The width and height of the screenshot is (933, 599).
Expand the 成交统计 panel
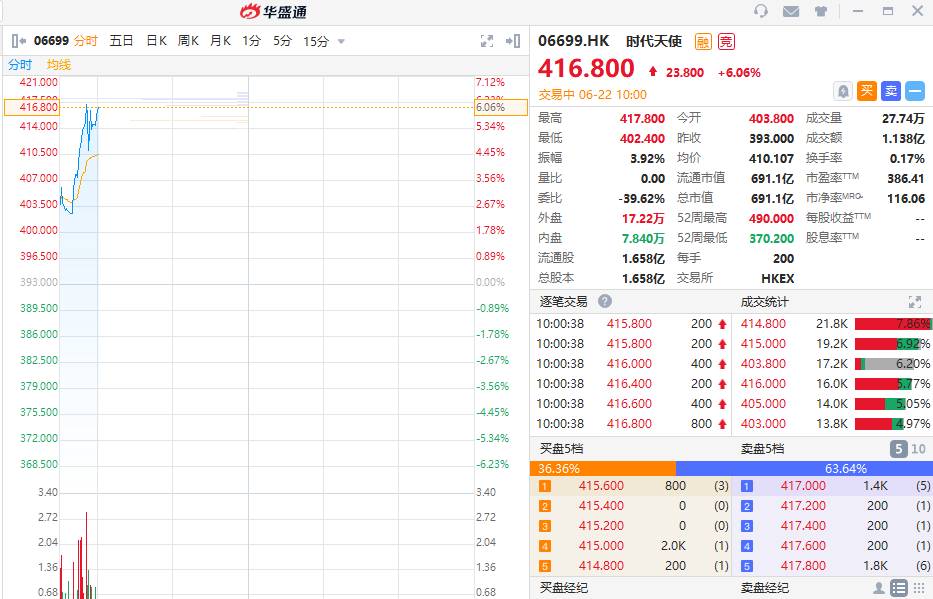coord(914,301)
